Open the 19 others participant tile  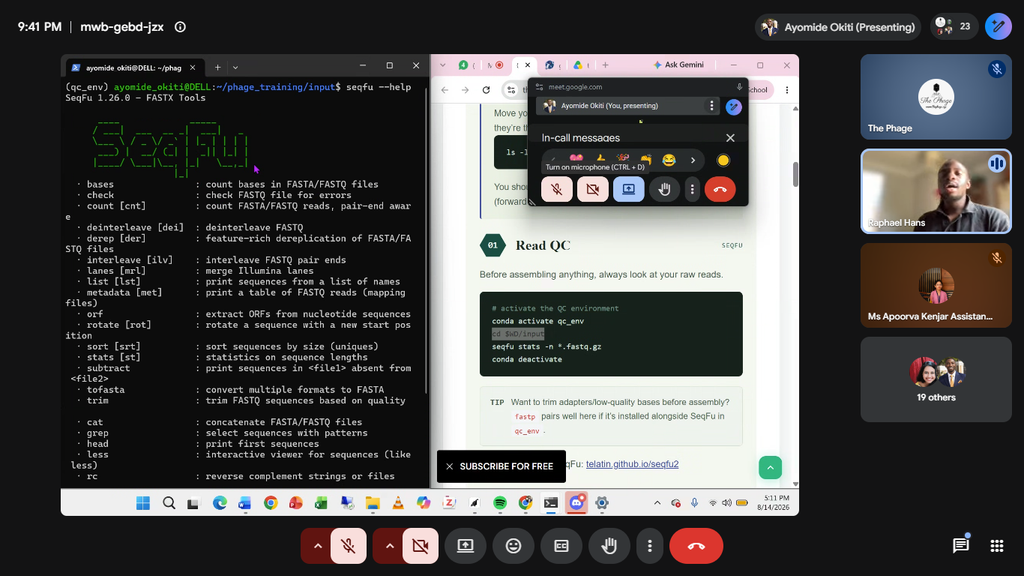(936, 379)
